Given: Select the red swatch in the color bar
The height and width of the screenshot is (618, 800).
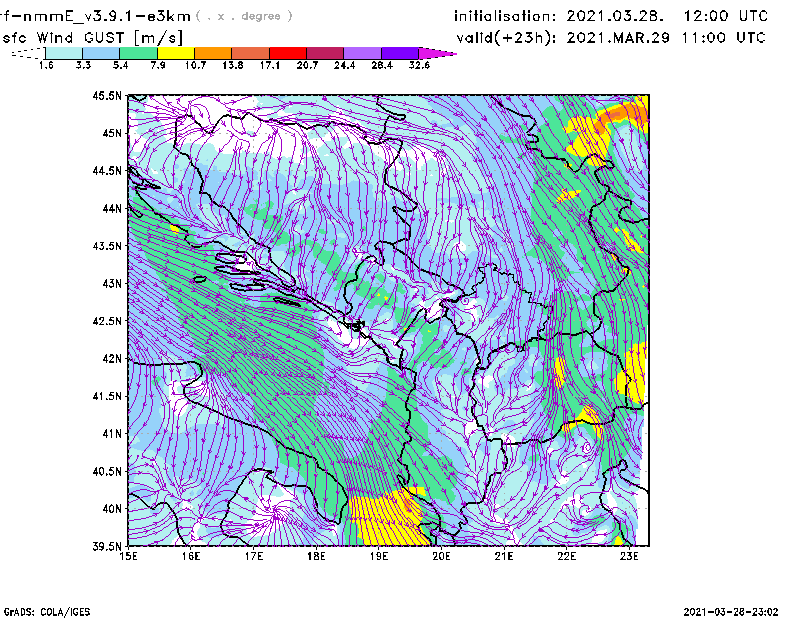Looking at the screenshot, I should (288, 53).
